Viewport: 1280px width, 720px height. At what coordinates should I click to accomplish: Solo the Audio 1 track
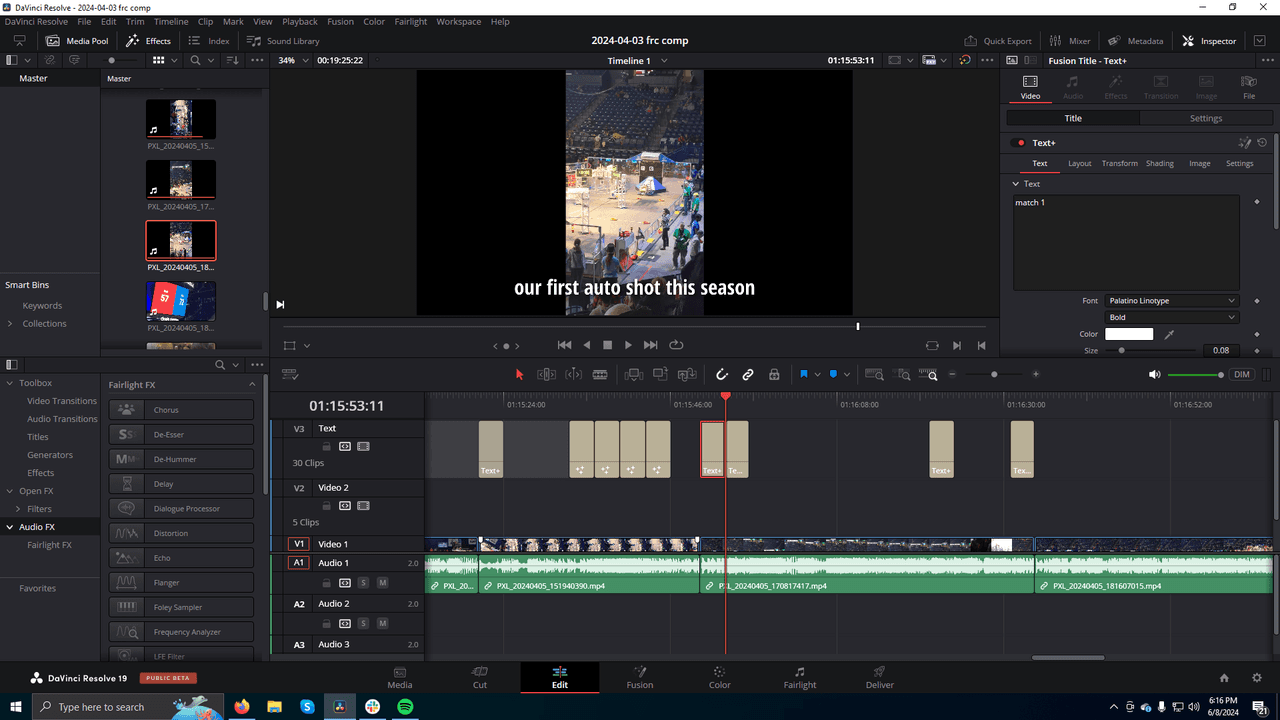tap(363, 583)
